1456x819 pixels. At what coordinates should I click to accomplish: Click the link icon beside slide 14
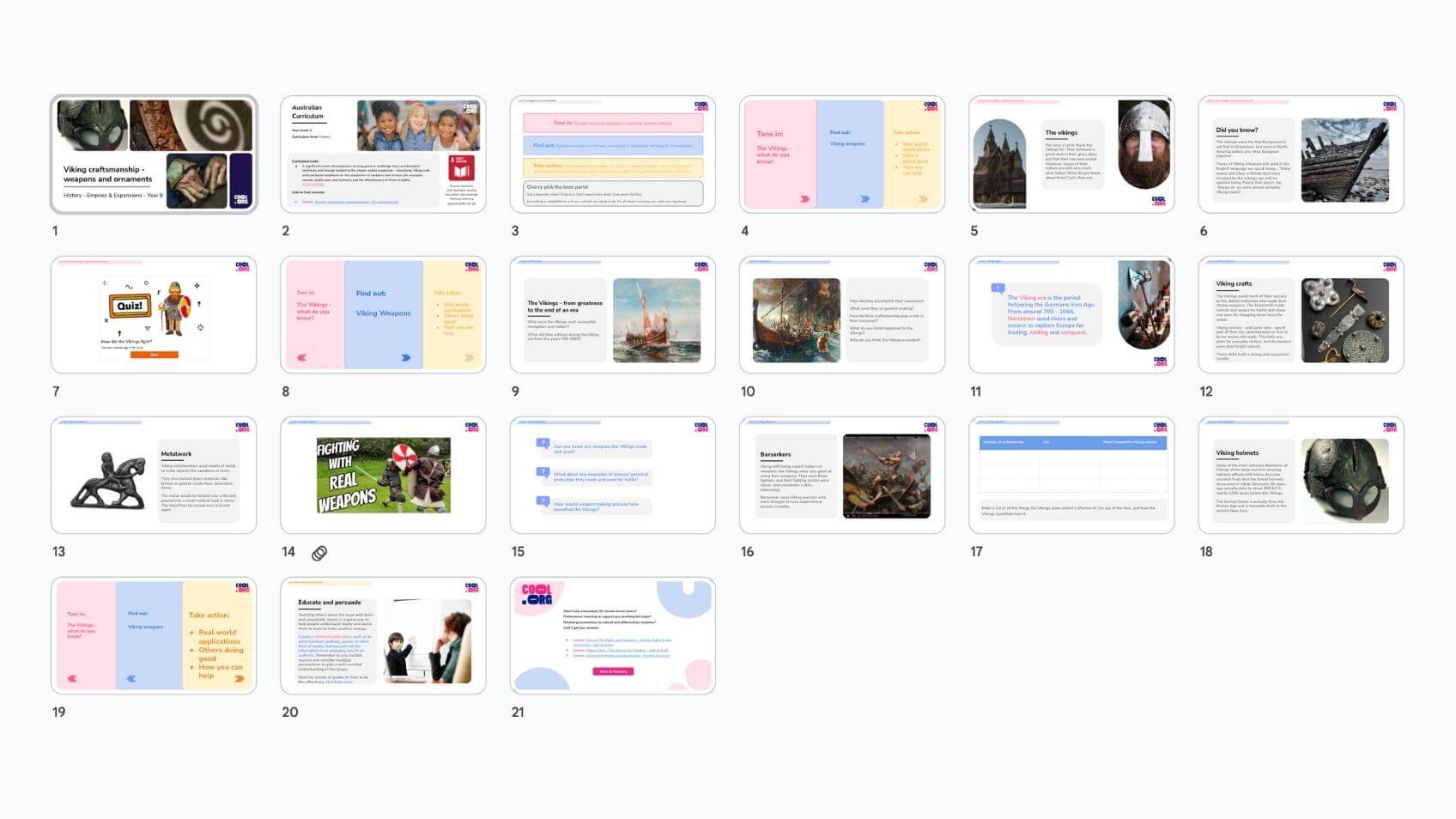pos(319,553)
